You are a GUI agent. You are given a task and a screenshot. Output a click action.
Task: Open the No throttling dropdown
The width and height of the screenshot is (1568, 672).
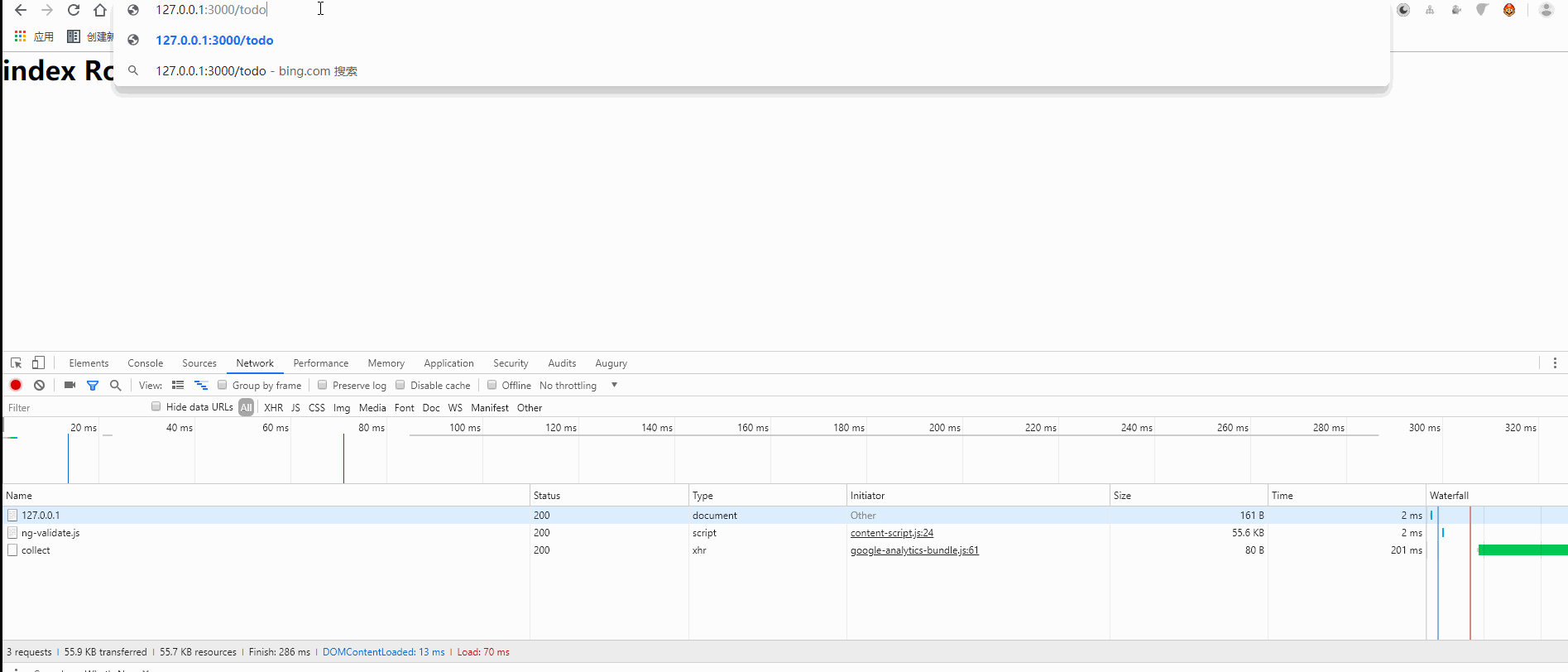click(578, 386)
